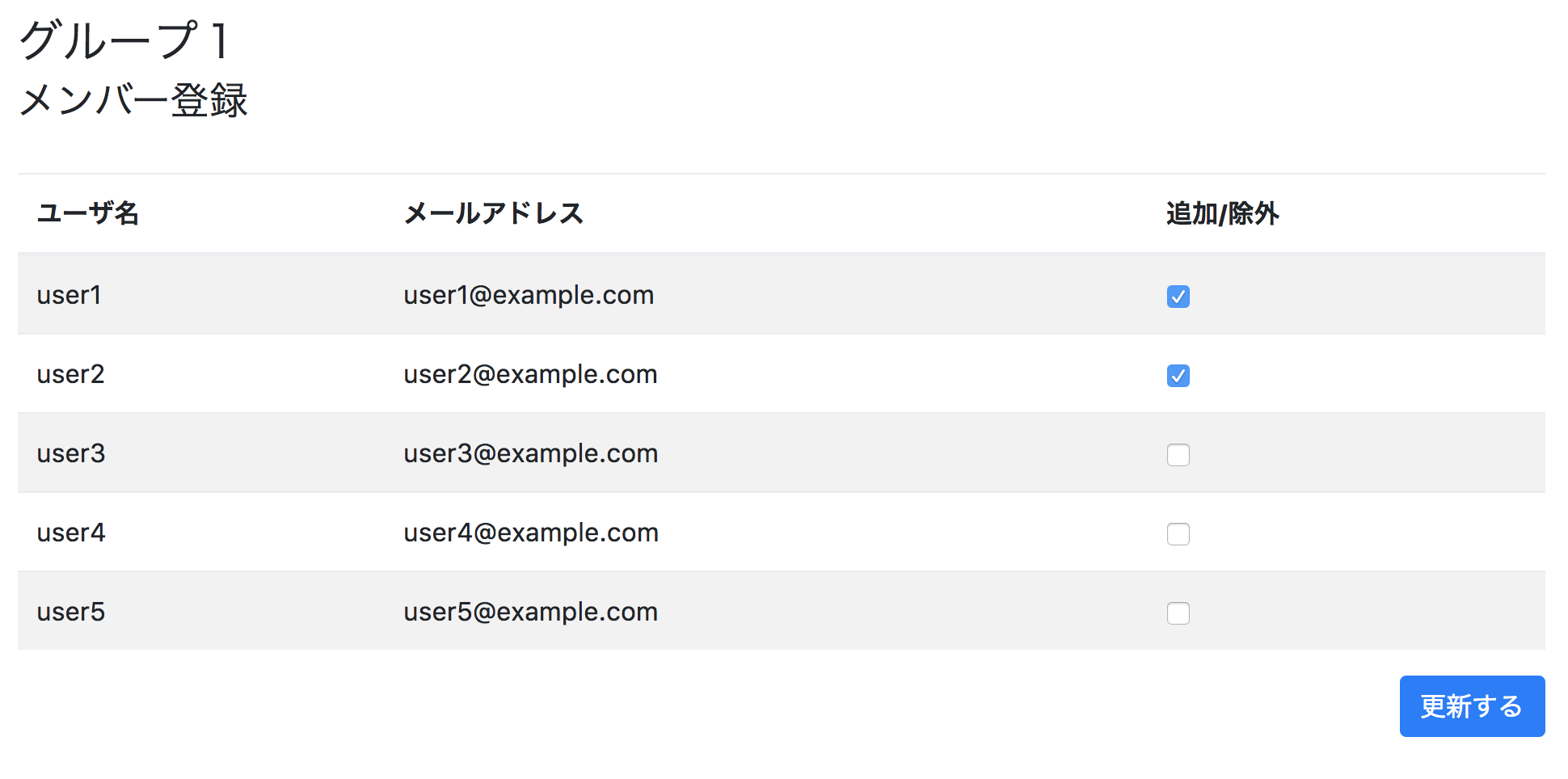Image resolution: width=1568 pixels, height=779 pixels.
Task: Click the 更新する button
Action: click(x=1471, y=705)
